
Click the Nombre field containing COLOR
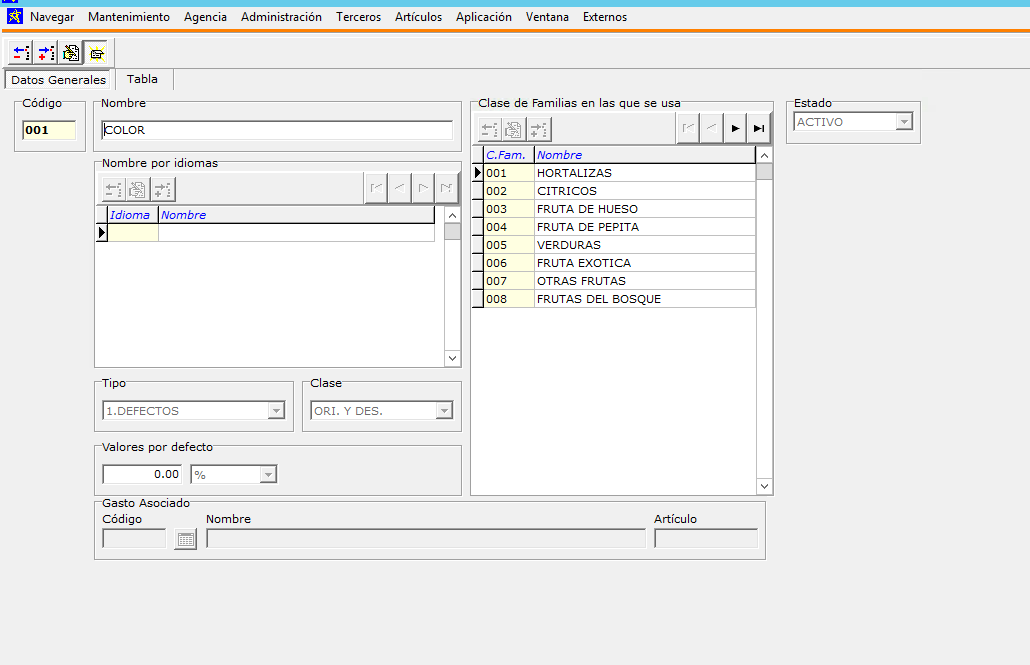pos(277,130)
